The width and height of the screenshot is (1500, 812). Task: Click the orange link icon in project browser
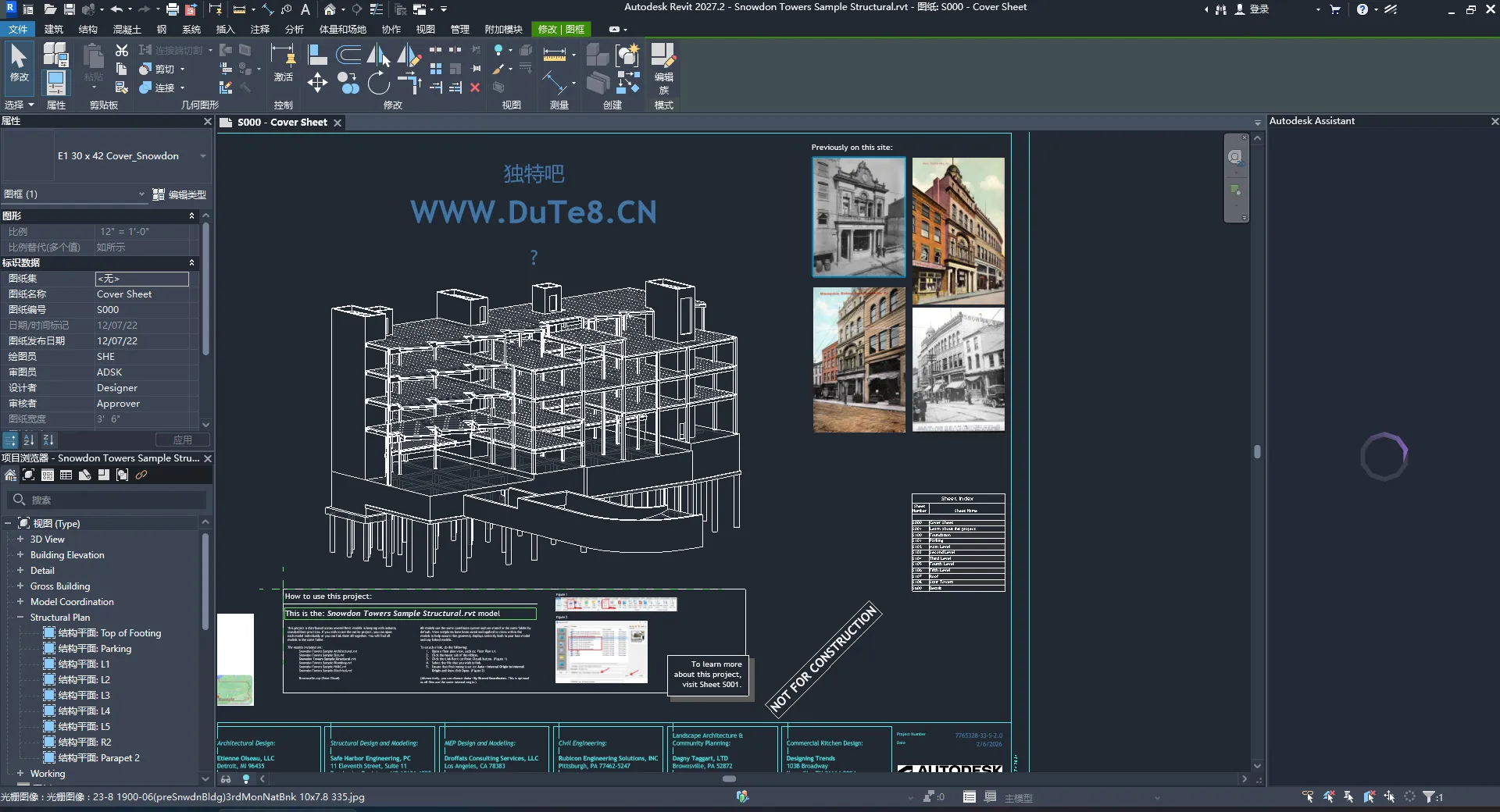click(x=141, y=475)
